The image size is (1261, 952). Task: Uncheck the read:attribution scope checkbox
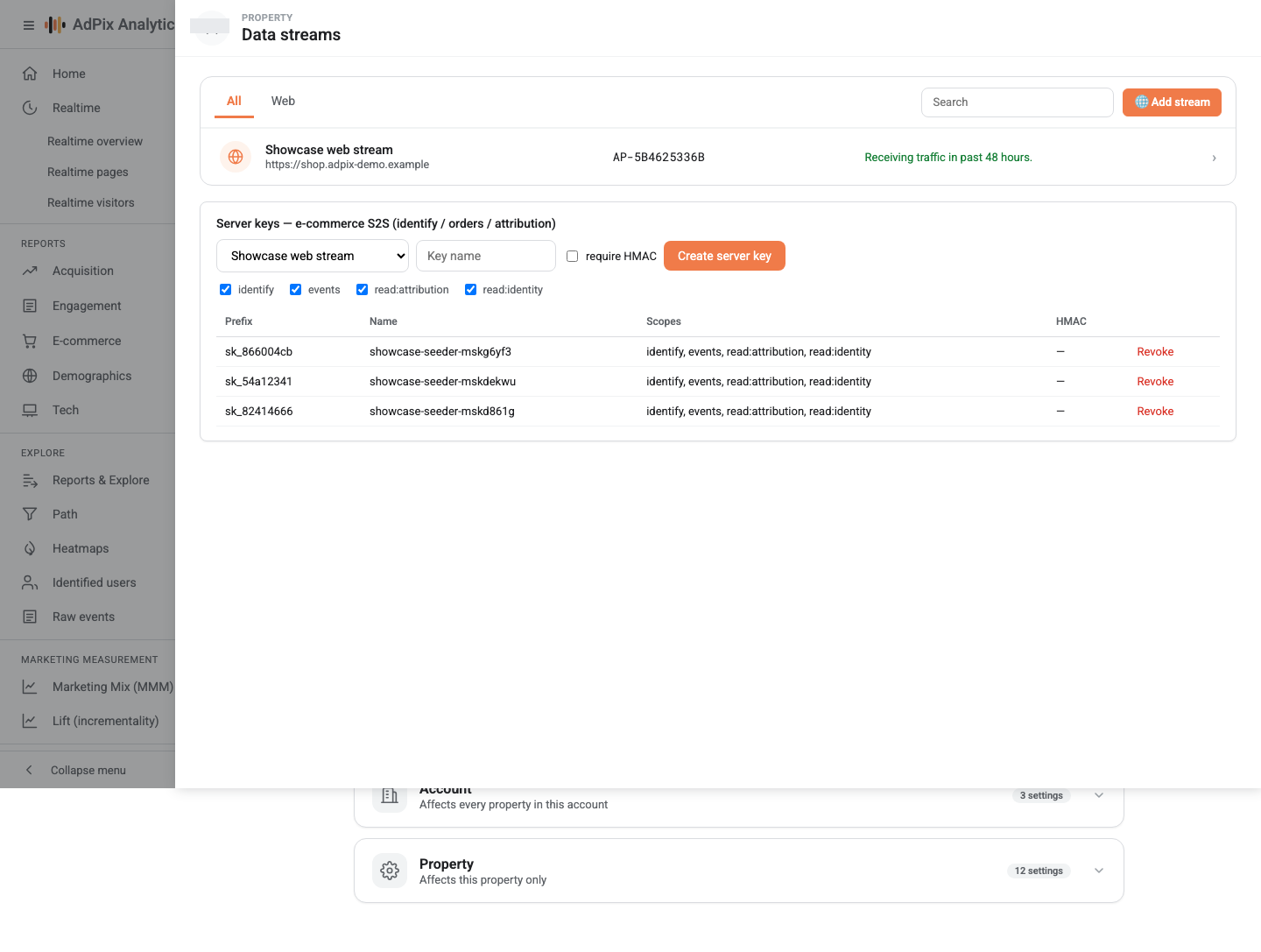pos(363,290)
